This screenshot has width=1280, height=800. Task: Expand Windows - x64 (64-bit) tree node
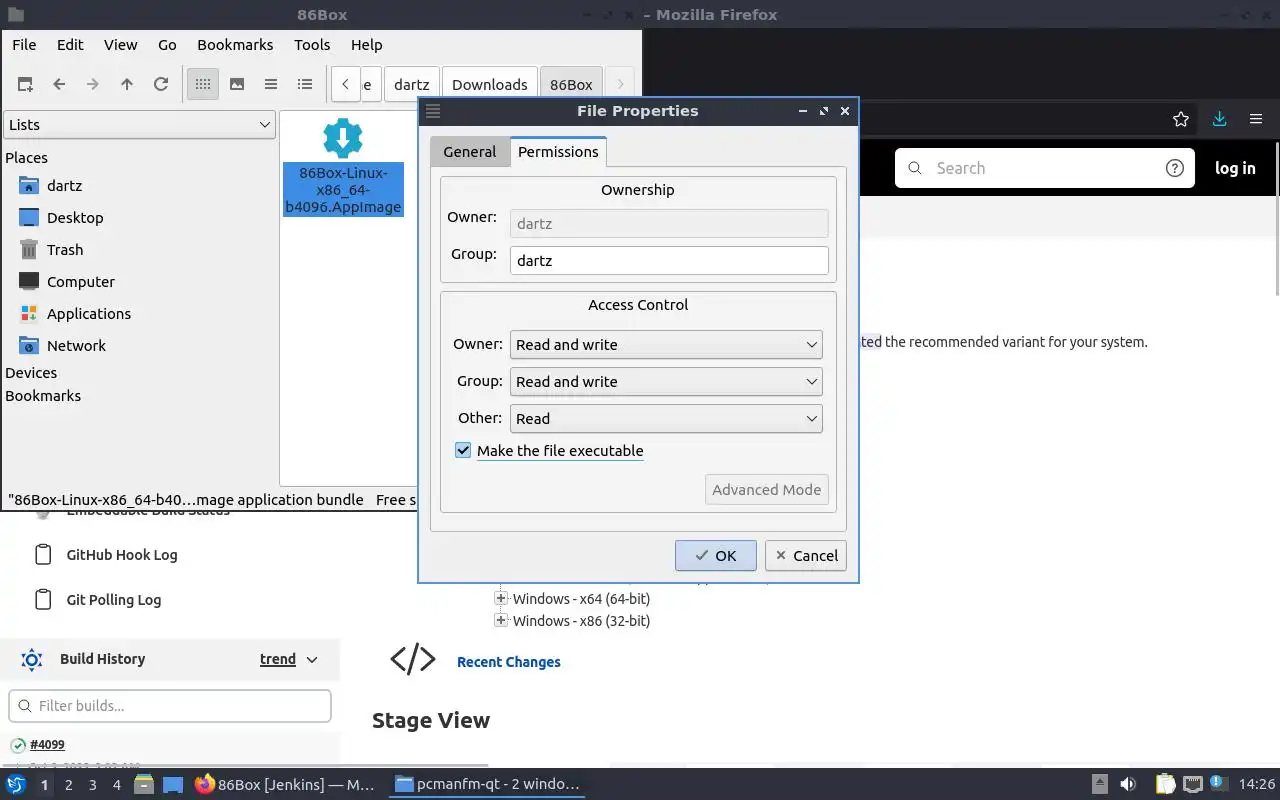[x=501, y=598]
